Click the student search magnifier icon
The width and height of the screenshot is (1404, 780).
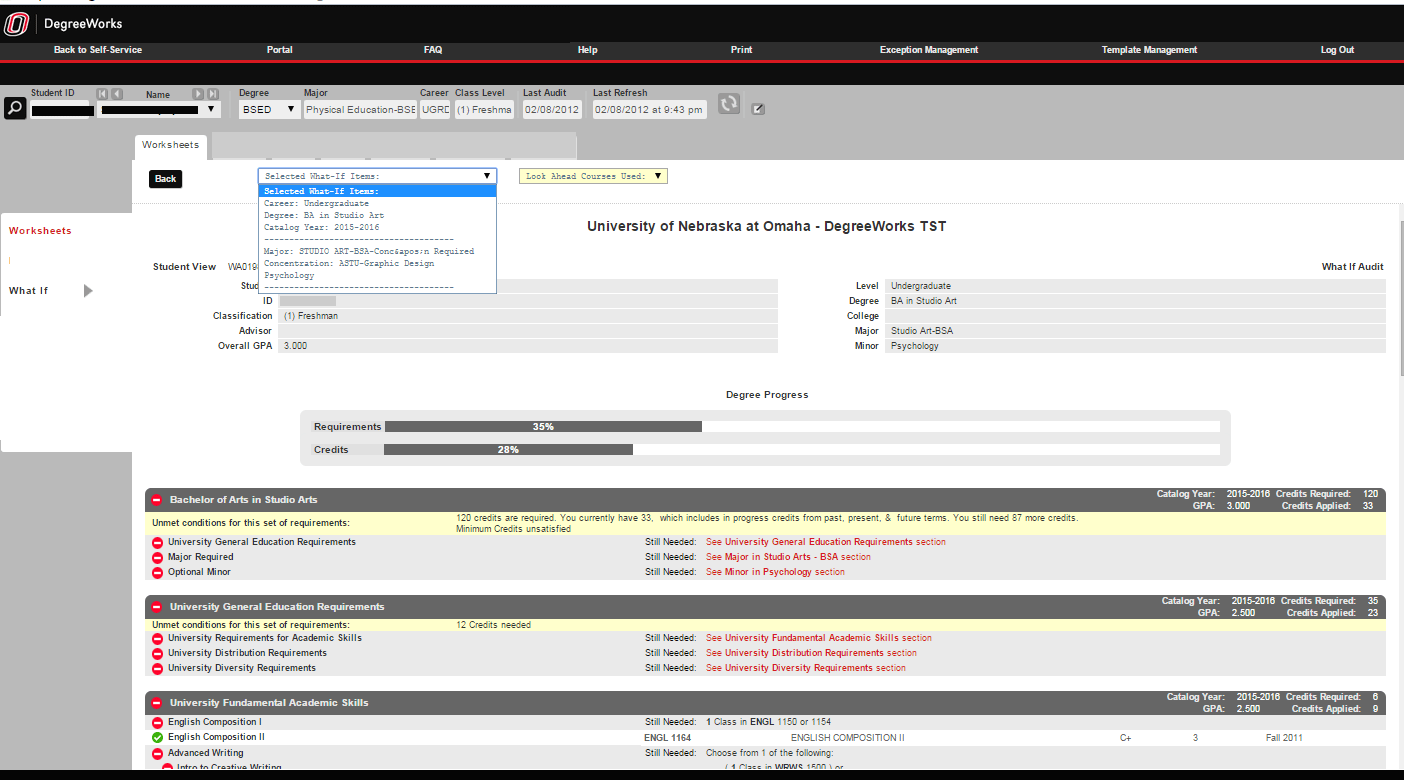(x=14, y=108)
